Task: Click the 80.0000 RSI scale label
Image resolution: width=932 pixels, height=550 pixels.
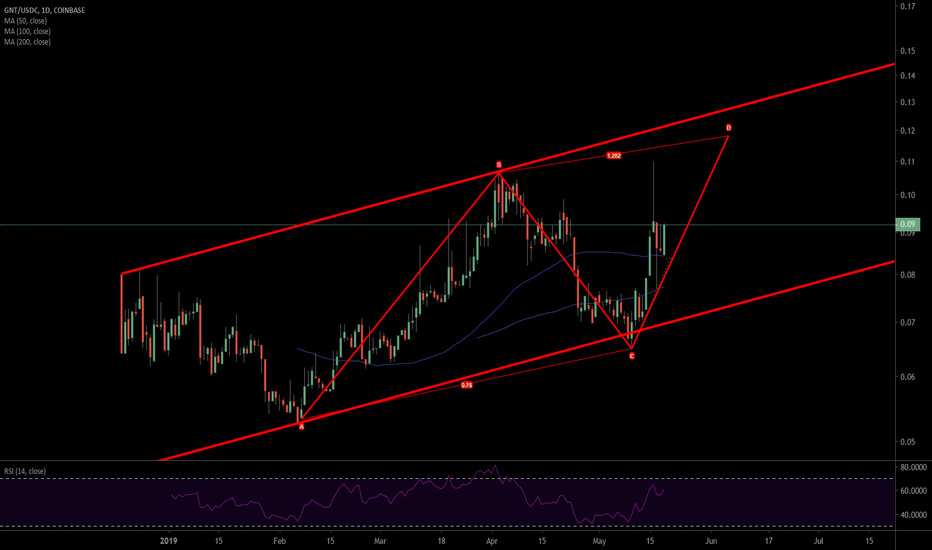Action: [x=914, y=467]
